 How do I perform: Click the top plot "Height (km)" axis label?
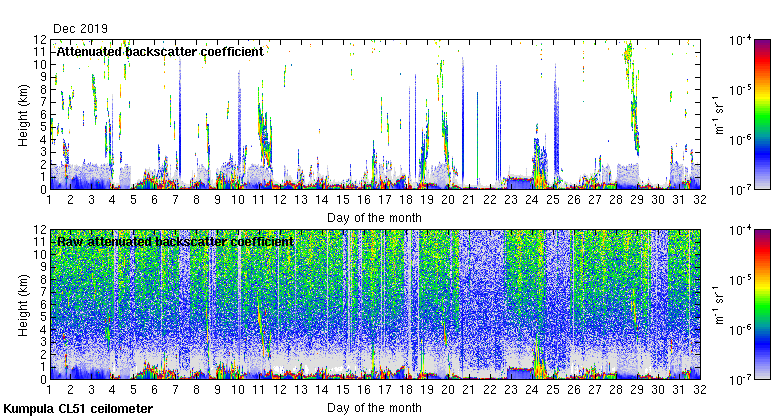[23, 115]
